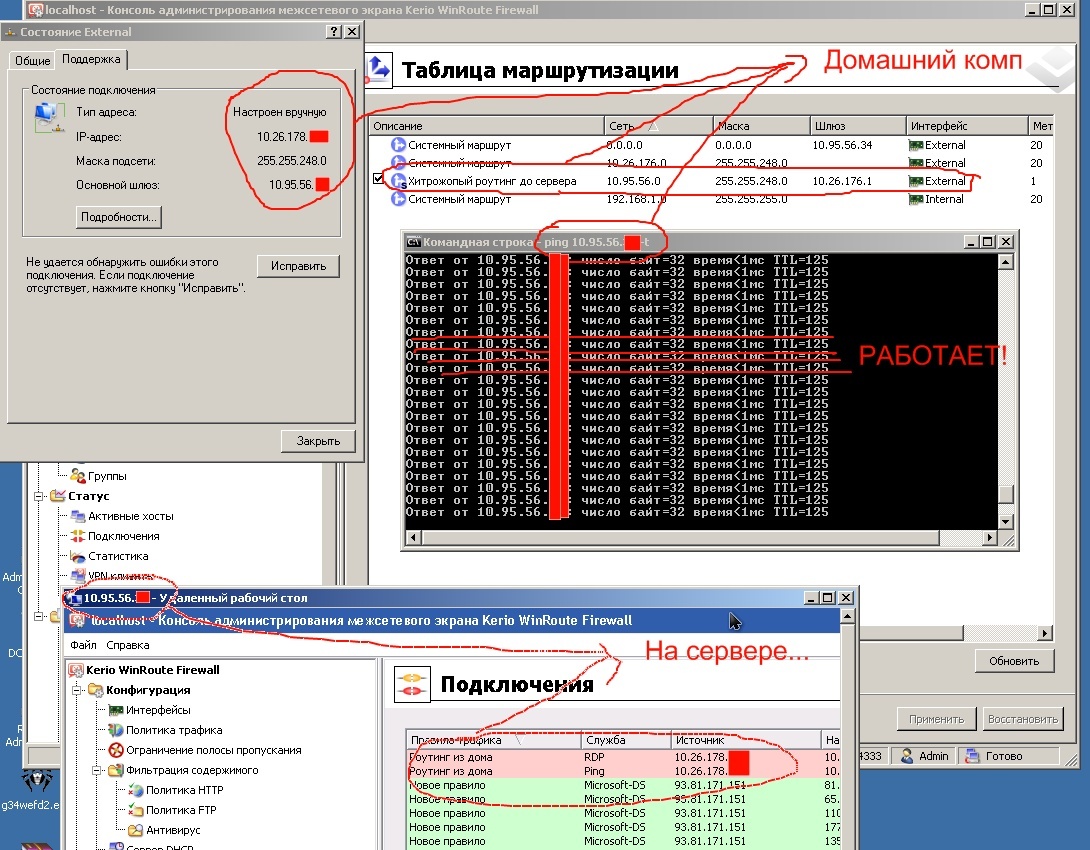This screenshot has height=850, width=1090.
Task: Click Подключения icon in the Статус tree
Action: pyautogui.click(x=78, y=536)
